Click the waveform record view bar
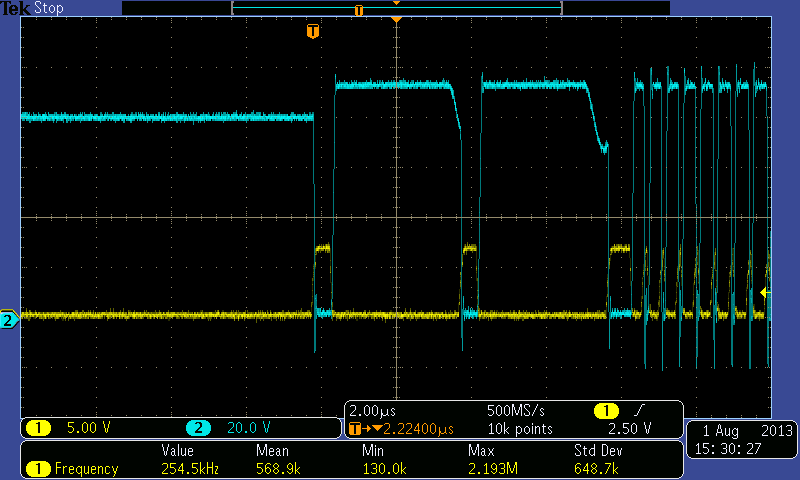The image size is (800, 480). coord(396,8)
